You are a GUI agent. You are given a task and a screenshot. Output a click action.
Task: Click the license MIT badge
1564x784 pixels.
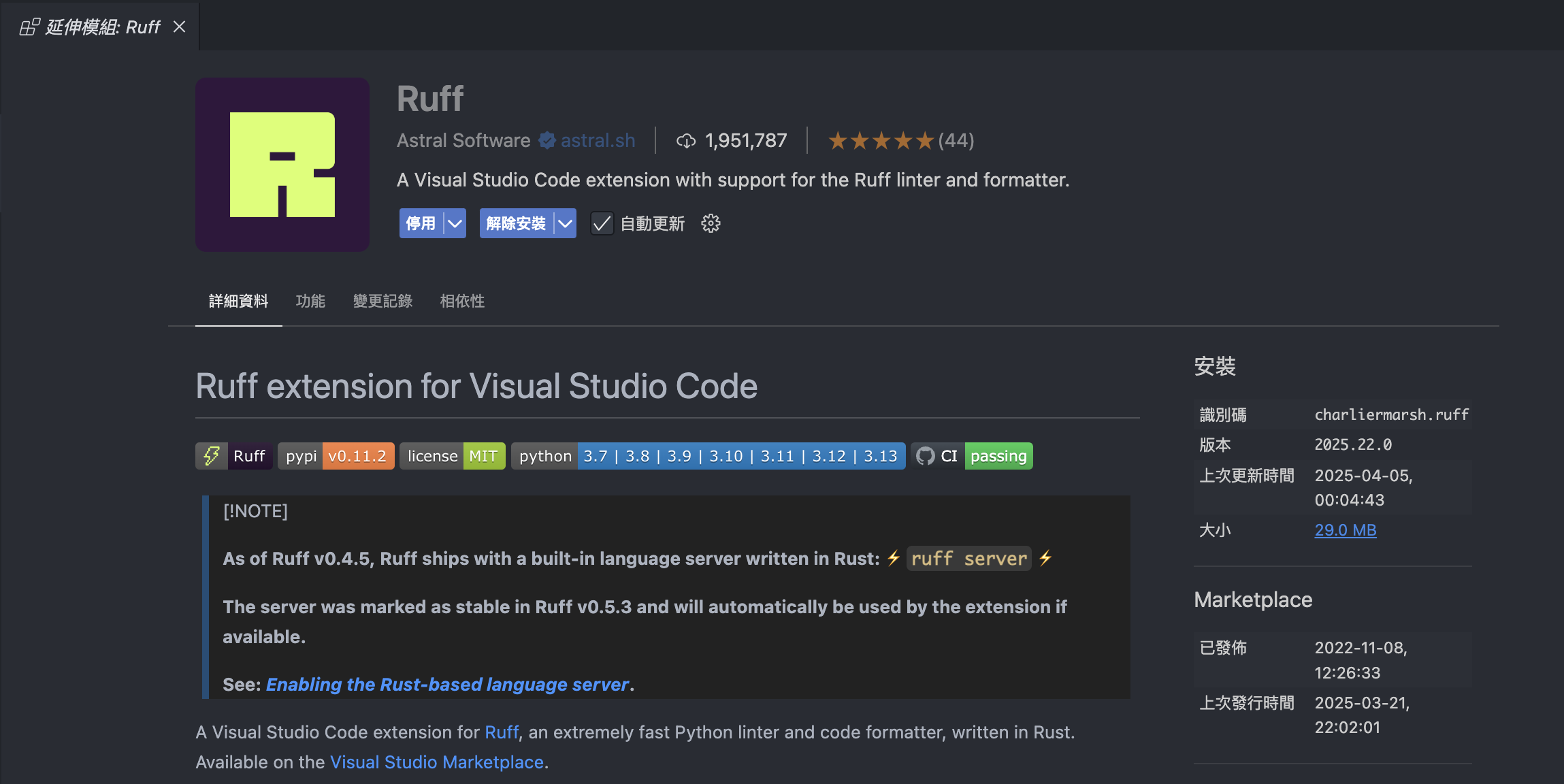coord(453,456)
